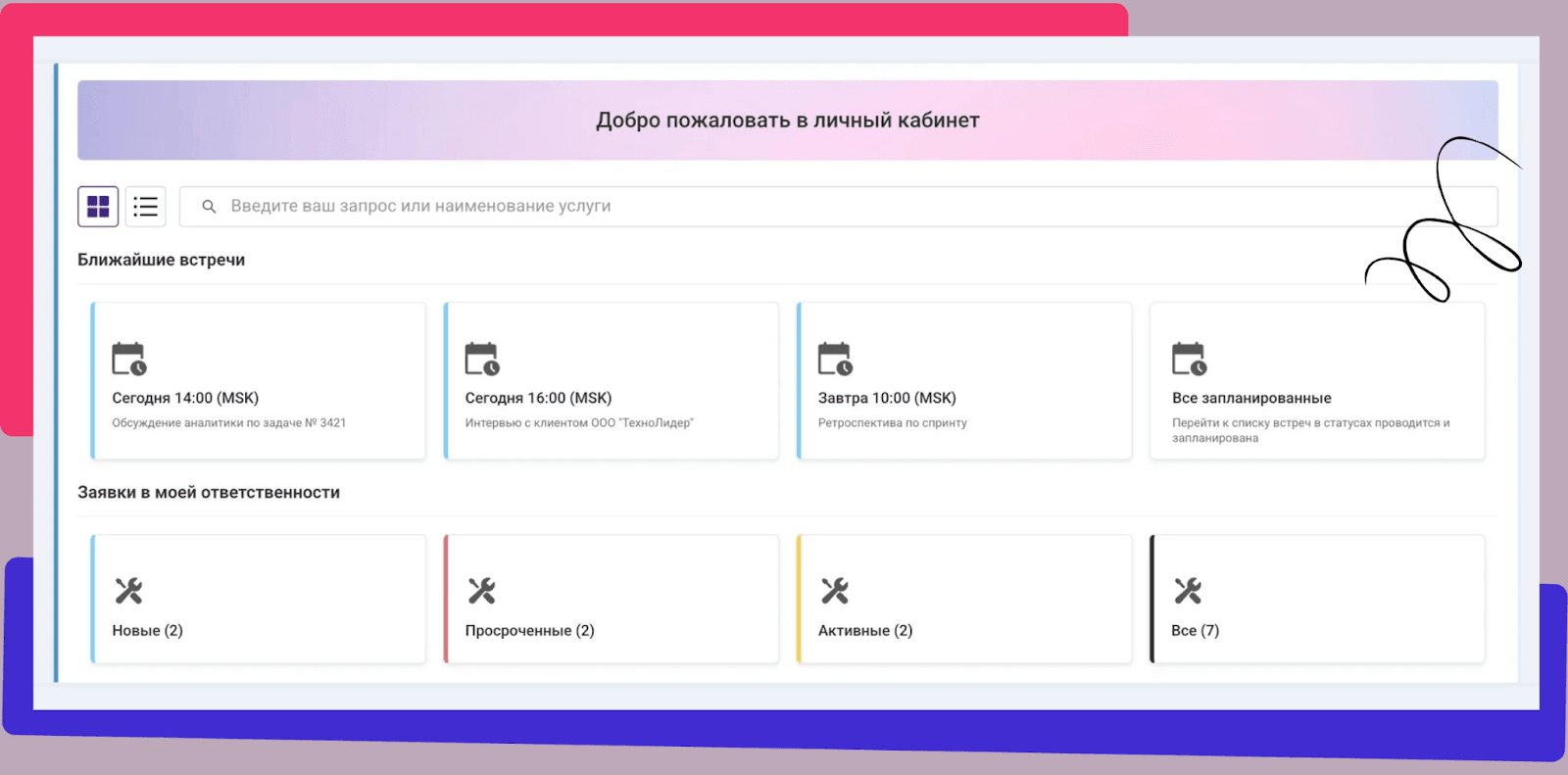Screen dimensions: 1568x775
Task: Click calendar icon on Сегодня 14:00 card
Action: tap(128, 359)
